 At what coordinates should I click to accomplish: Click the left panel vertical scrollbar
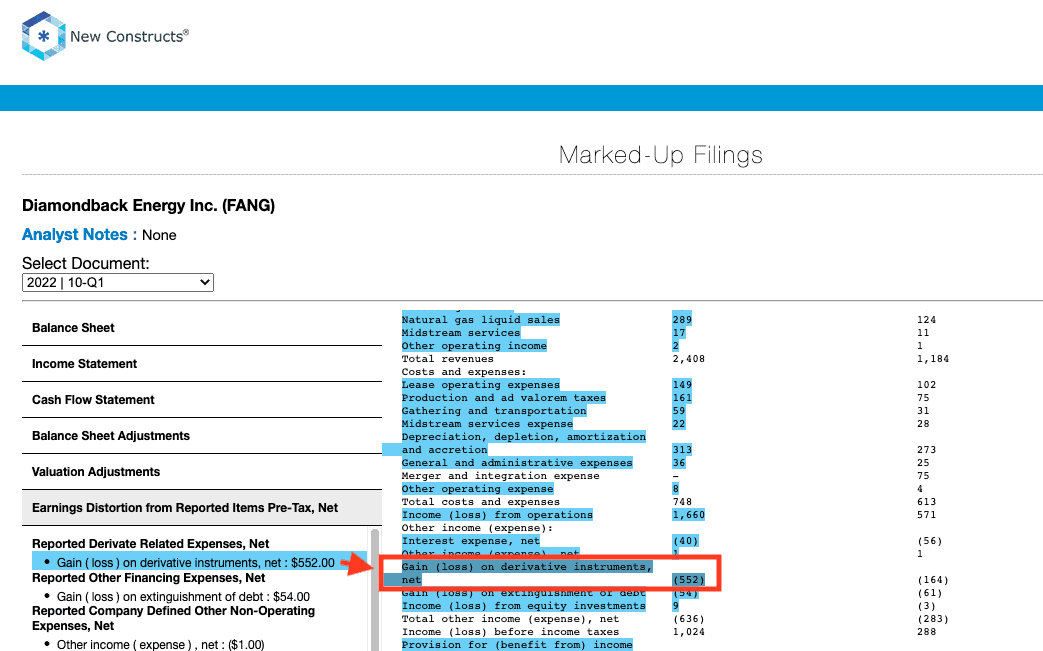[x=375, y=589]
